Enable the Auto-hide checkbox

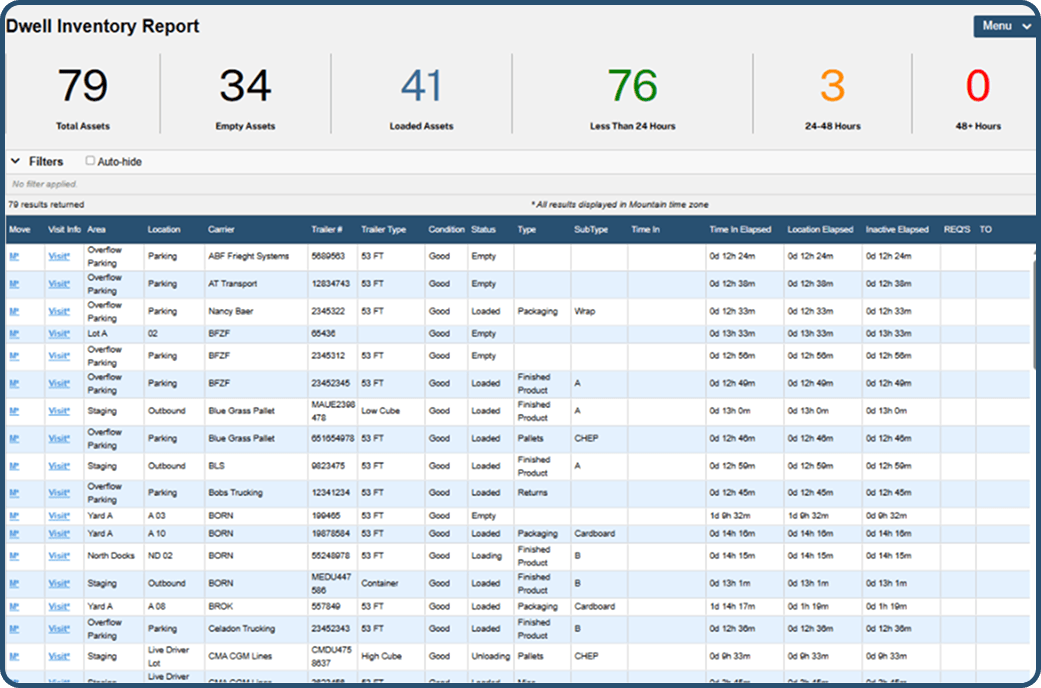tap(89, 161)
